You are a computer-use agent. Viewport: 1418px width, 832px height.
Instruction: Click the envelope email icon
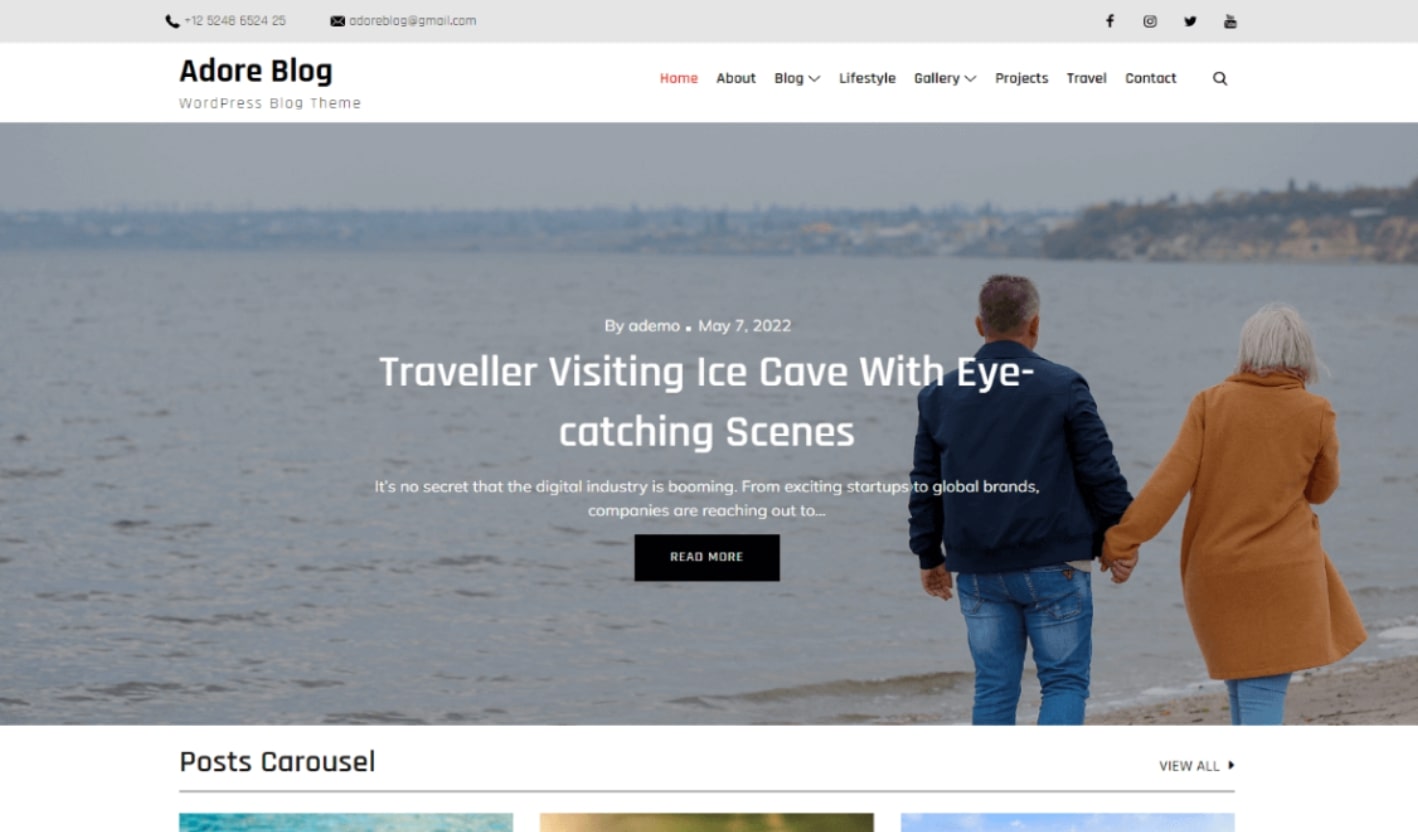(x=338, y=21)
